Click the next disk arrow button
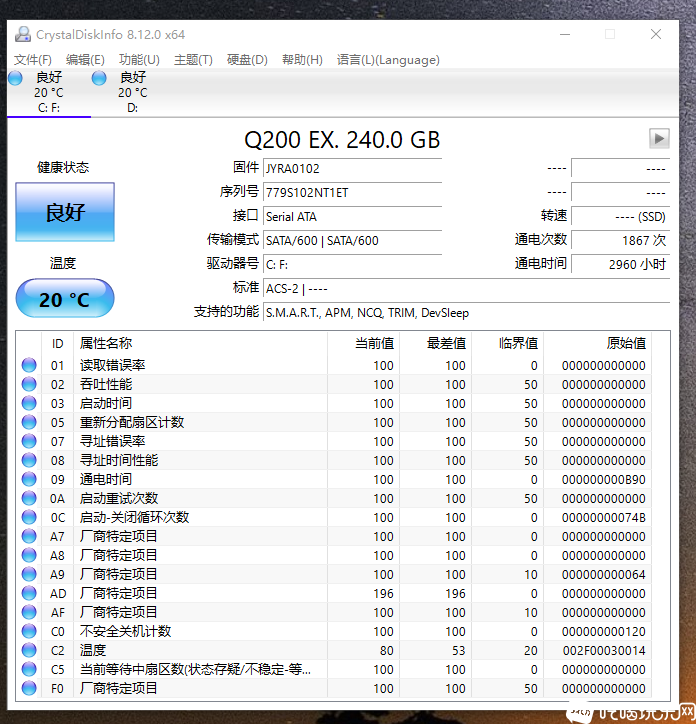Screen dimensions: 696x724 tap(659, 139)
